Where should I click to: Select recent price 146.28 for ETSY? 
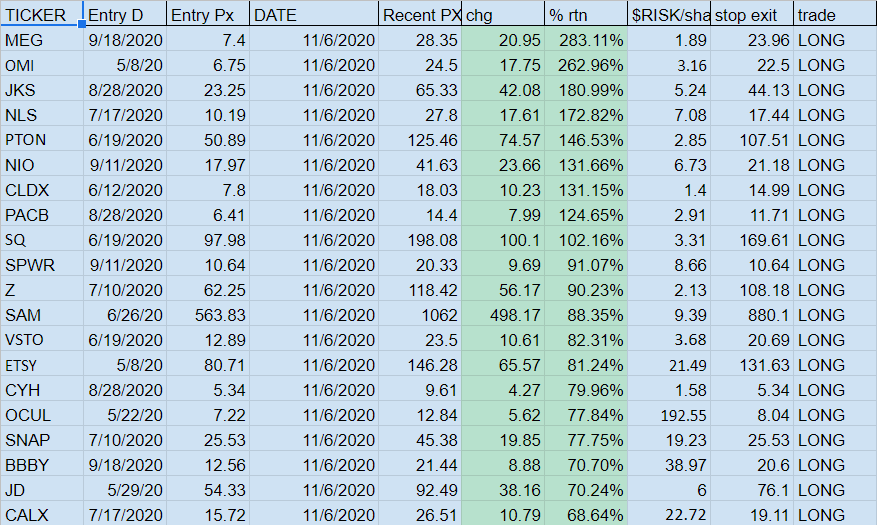click(x=420, y=365)
